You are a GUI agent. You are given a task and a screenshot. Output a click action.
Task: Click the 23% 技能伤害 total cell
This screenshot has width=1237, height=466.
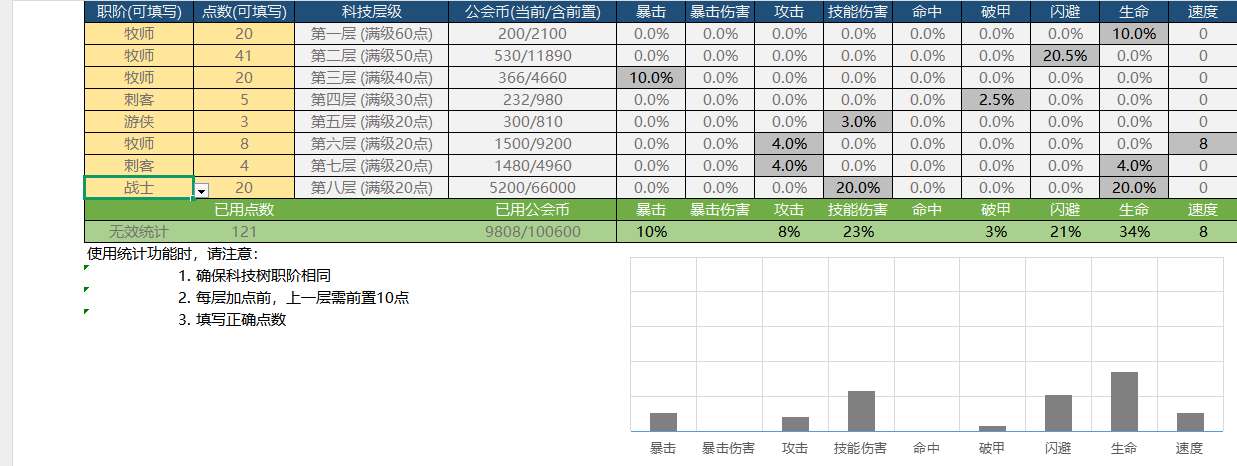point(858,232)
